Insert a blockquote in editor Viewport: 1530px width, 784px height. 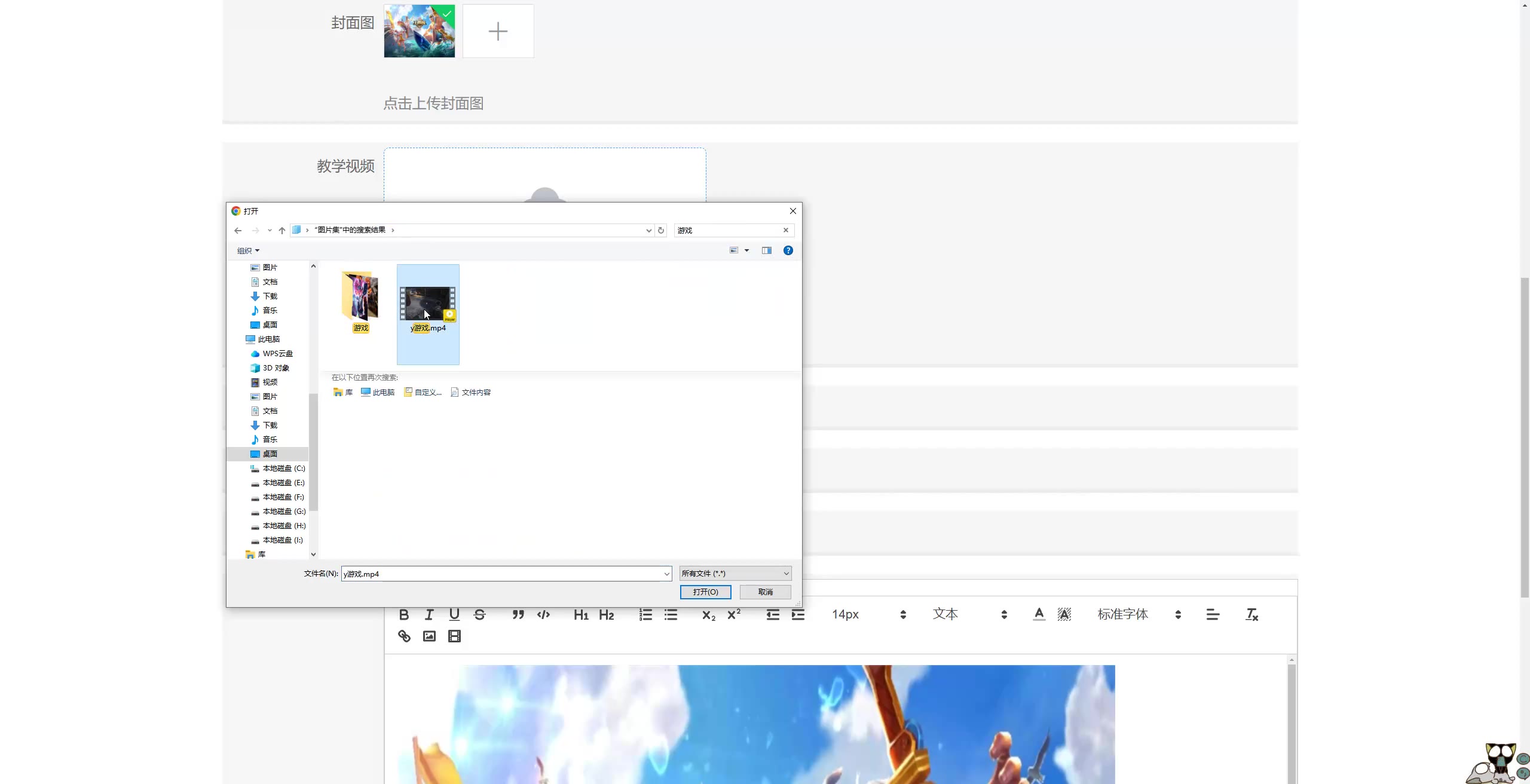coord(518,614)
